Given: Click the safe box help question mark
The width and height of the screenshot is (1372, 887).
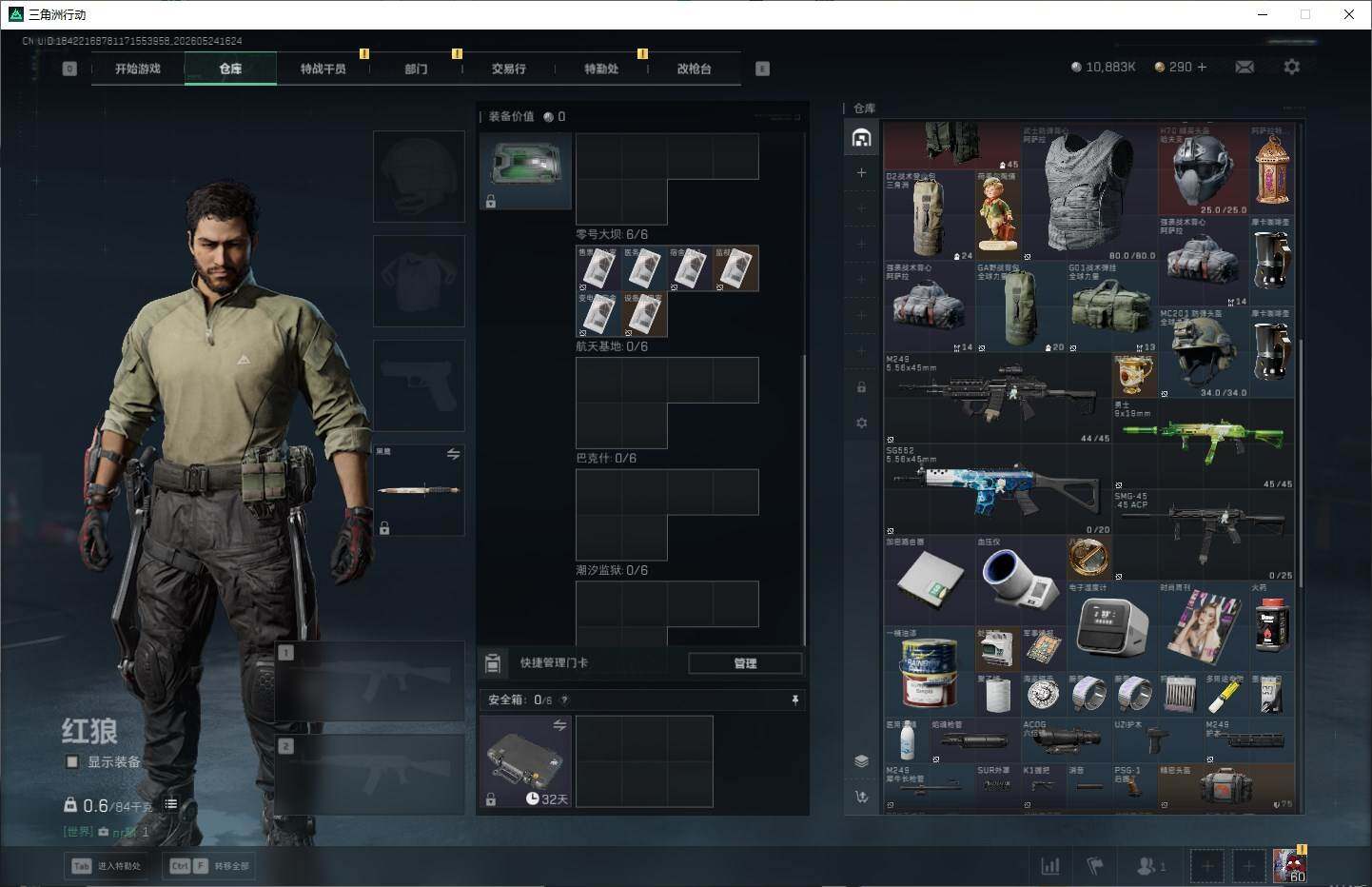Looking at the screenshot, I should [564, 700].
